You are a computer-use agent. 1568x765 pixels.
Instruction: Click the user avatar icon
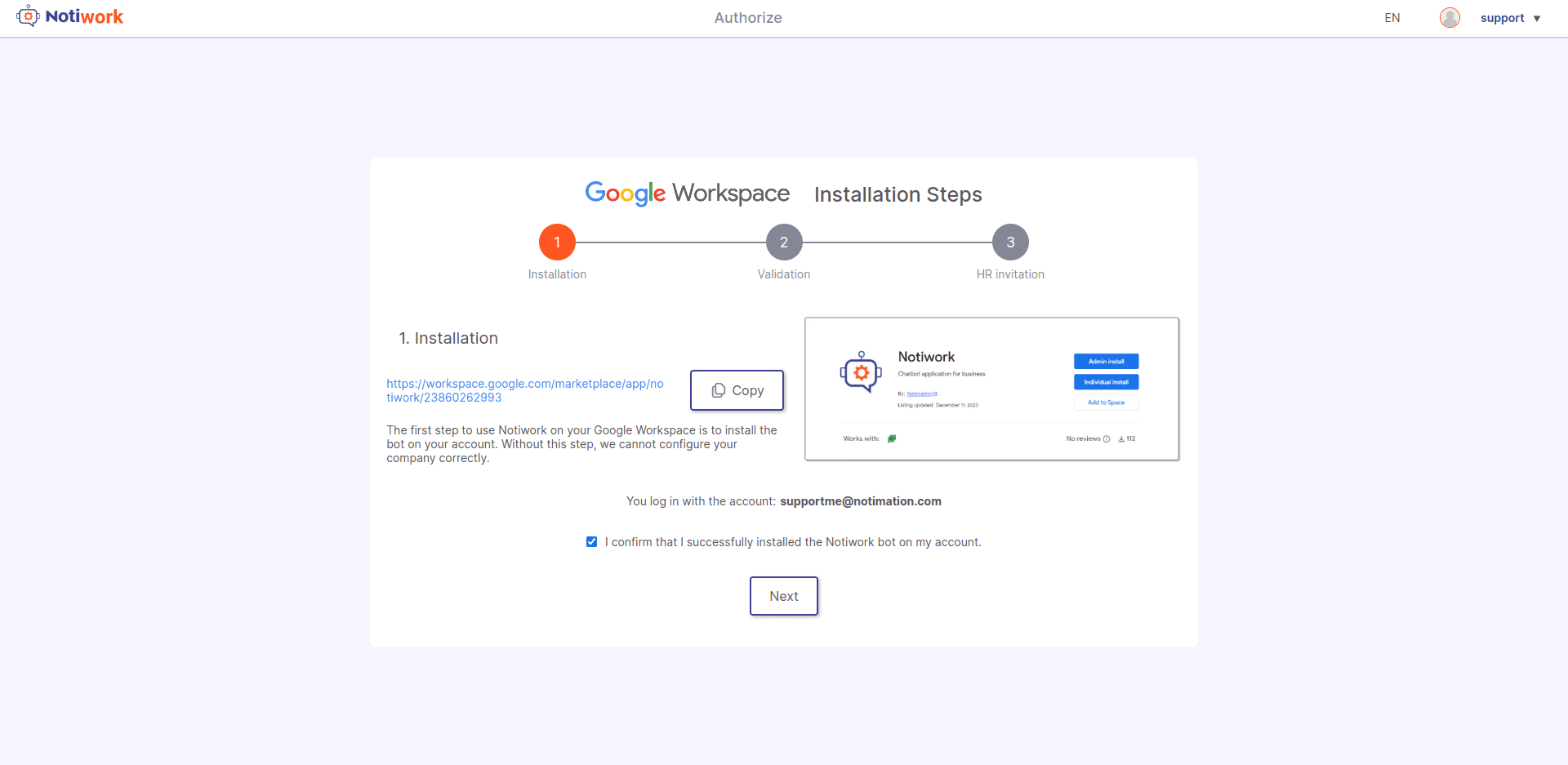[1450, 18]
